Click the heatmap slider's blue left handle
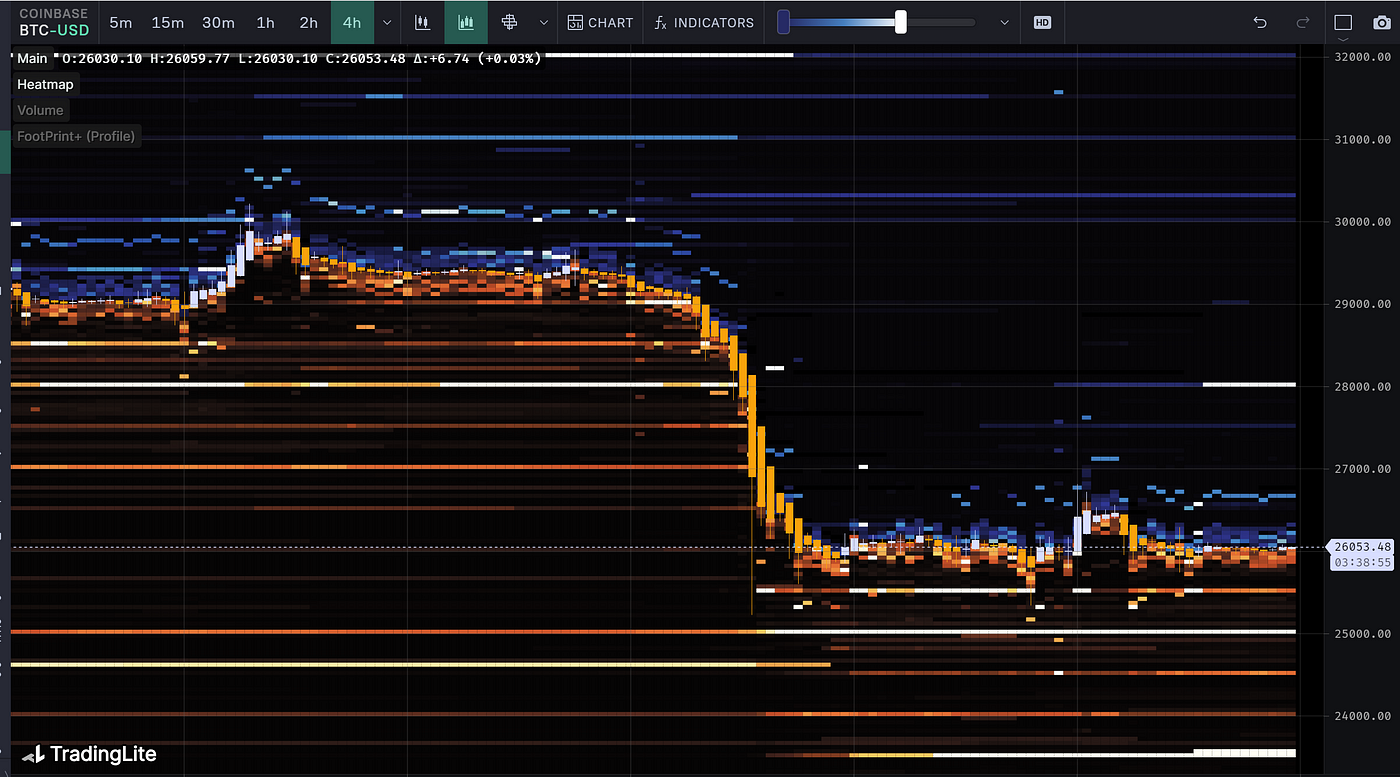 784,22
